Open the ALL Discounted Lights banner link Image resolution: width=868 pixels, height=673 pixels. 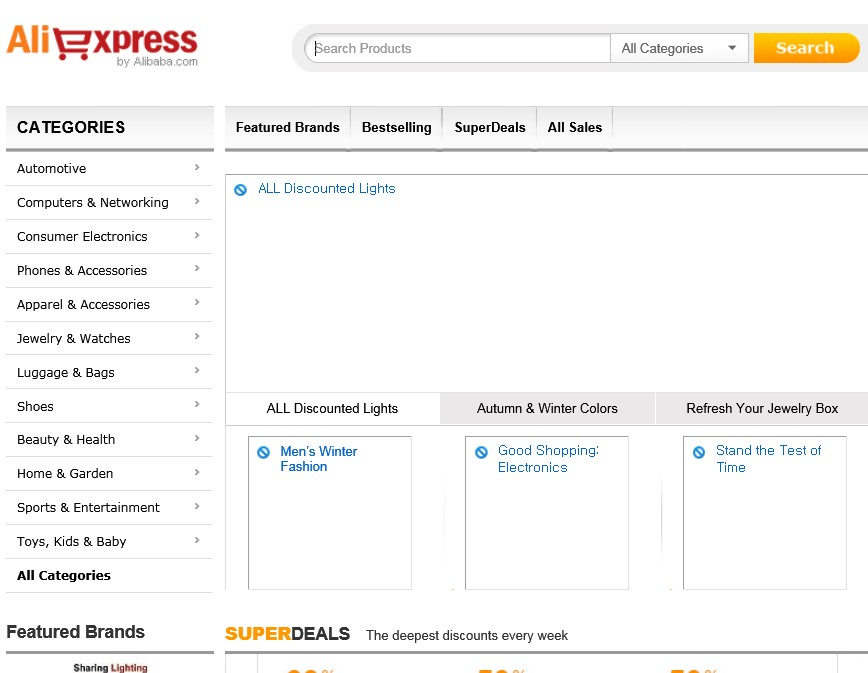pos(327,189)
